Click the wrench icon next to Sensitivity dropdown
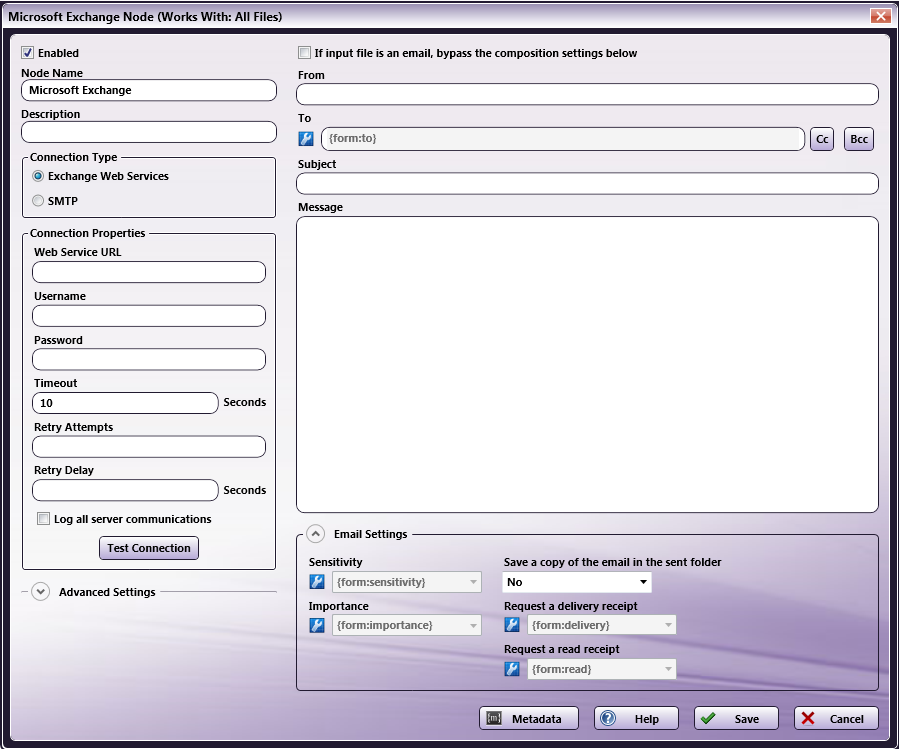The height and width of the screenshot is (749, 899). point(317,582)
